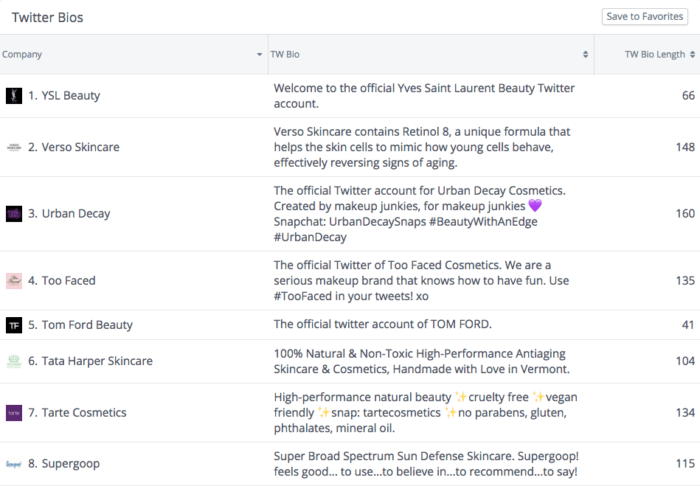
Task: Select the company name Urban Decay
Action: 76,214
